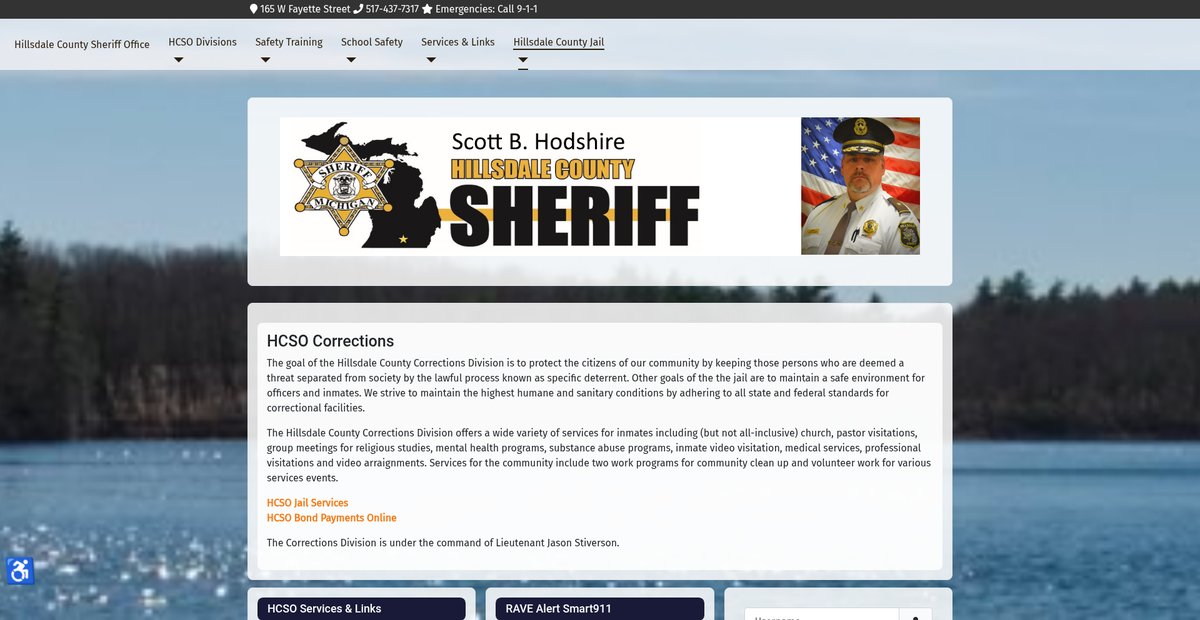Open the Hillsdale County Jail menu

[x=558, y=42]
